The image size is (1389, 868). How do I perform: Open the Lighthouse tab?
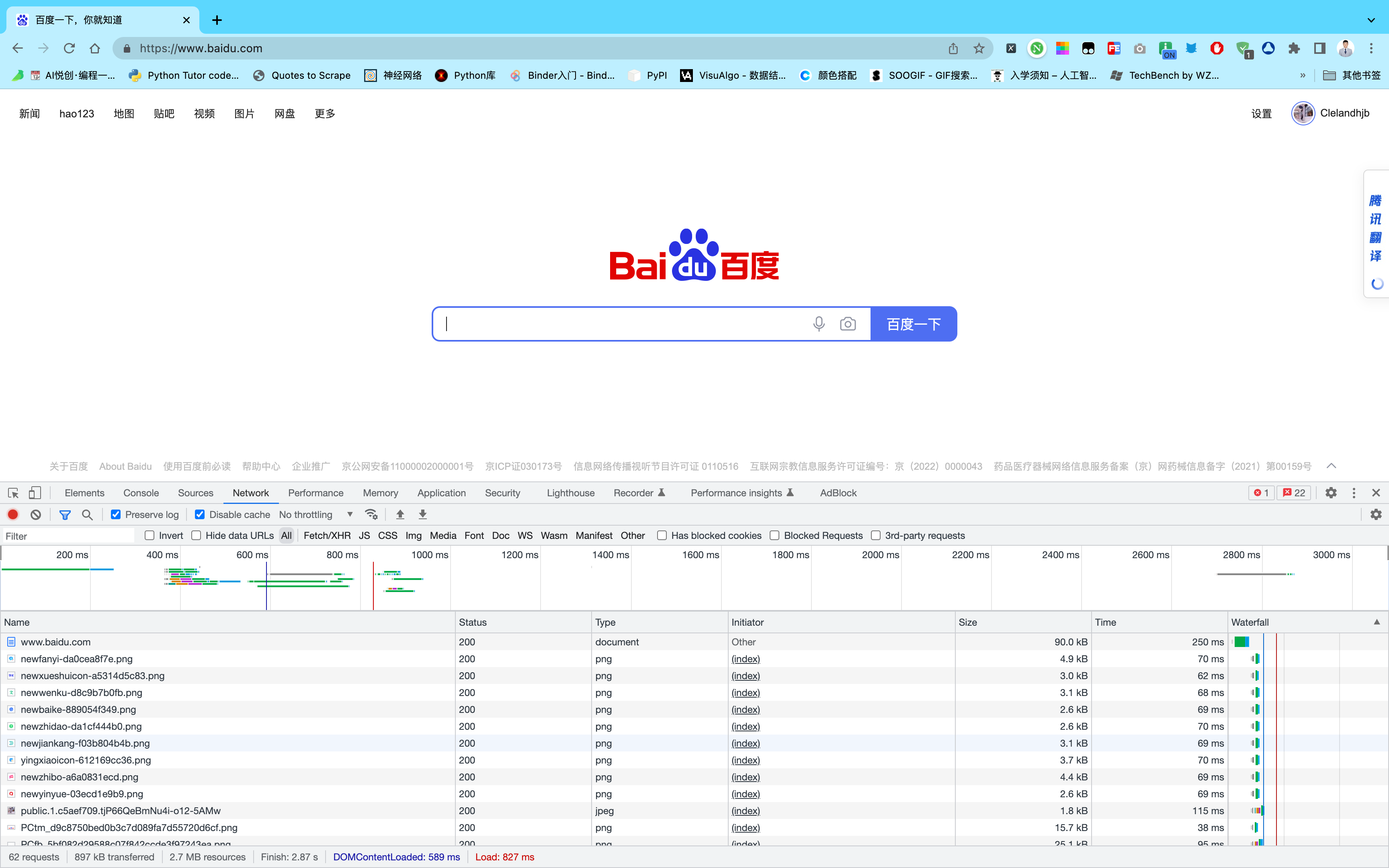[571, 493]
